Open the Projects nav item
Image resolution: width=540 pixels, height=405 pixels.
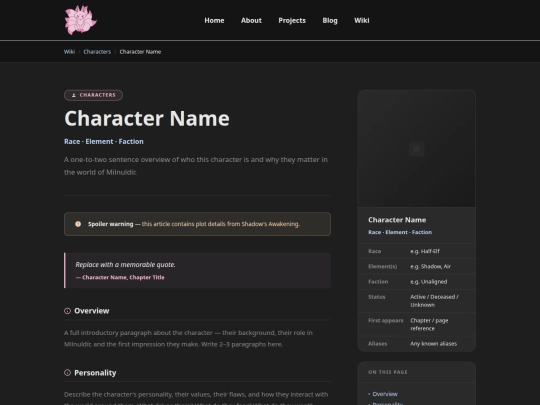pyautogui.click(x=292, y=21)
